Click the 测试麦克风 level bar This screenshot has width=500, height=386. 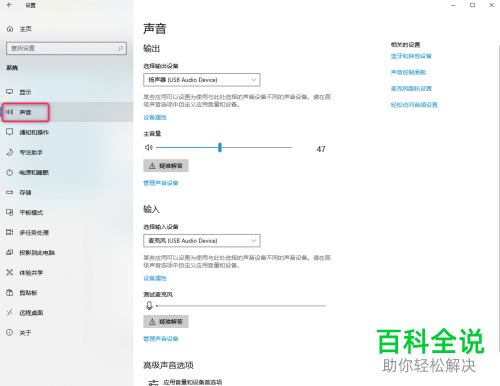pos(241,306)
